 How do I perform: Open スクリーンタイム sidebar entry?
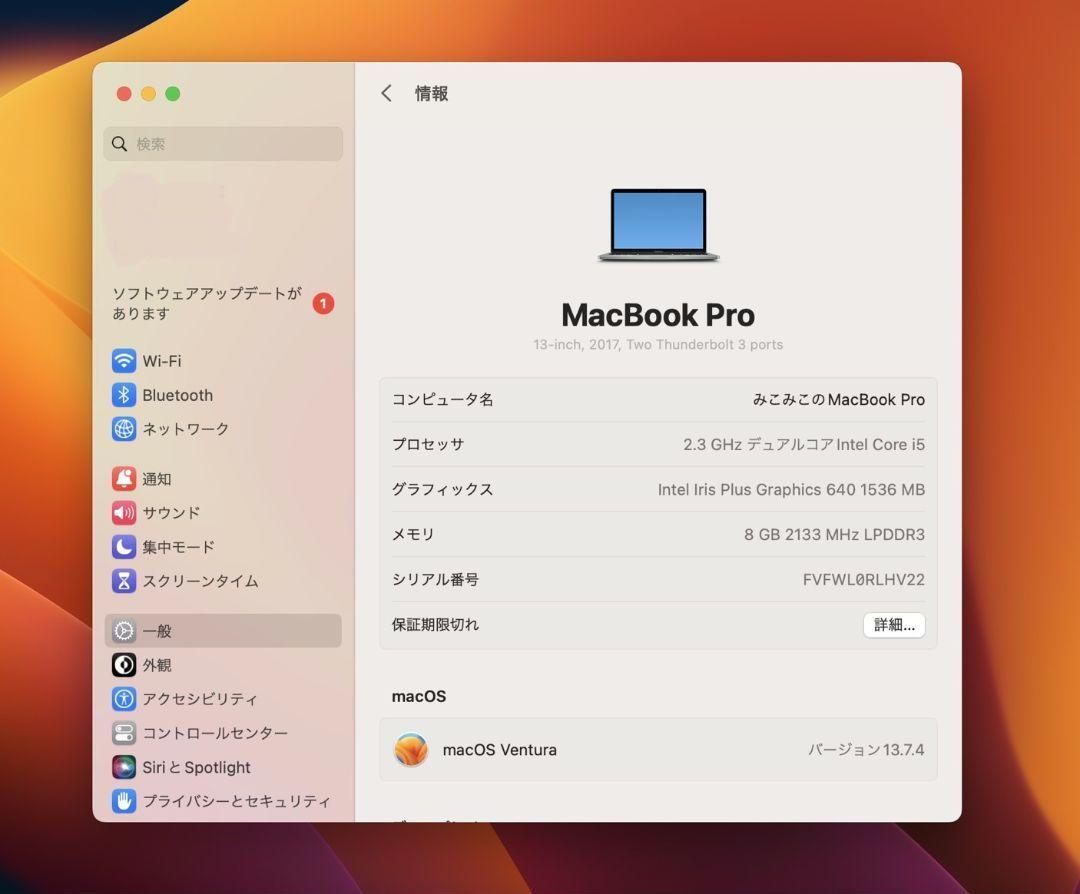[x=223, y=581]
